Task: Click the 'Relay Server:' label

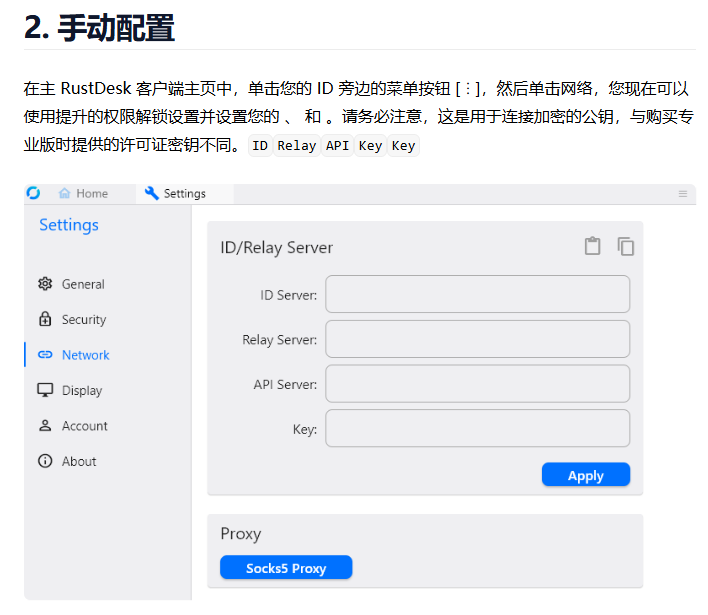Action: 279,340
